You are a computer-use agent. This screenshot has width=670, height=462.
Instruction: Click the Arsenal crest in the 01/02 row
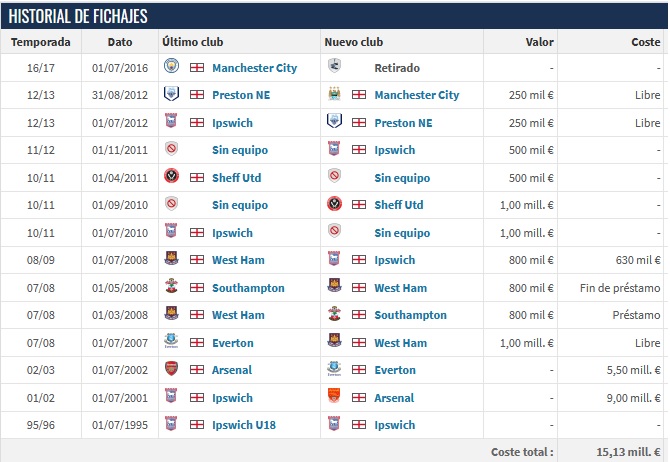click(x=334, y=397)
